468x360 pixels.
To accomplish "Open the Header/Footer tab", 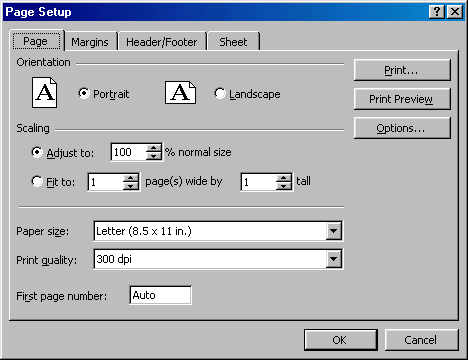I will tap(162, 42).
